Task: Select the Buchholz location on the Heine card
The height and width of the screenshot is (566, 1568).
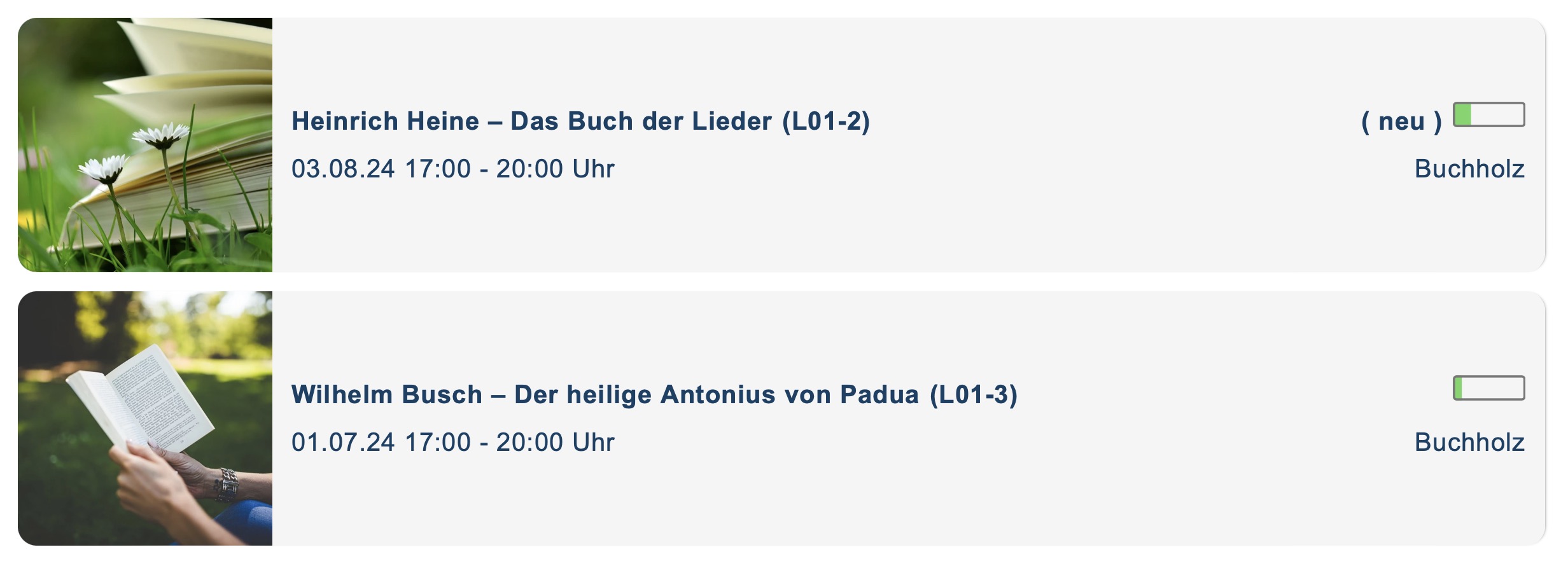Action: pos(1469,169)
